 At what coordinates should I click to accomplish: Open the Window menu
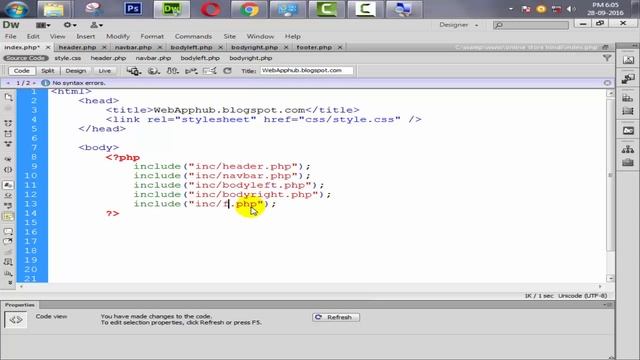260,36
